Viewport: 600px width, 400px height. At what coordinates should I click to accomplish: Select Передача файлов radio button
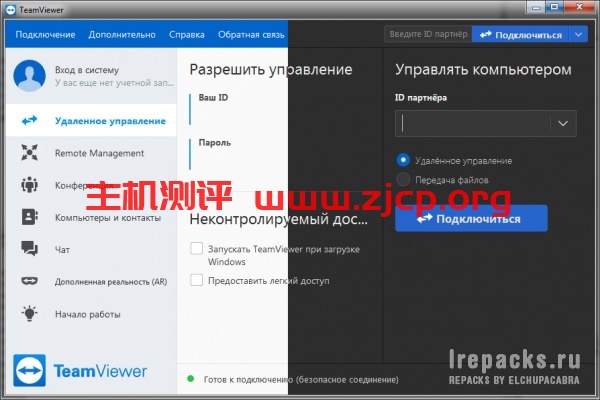tap(403, 179)
